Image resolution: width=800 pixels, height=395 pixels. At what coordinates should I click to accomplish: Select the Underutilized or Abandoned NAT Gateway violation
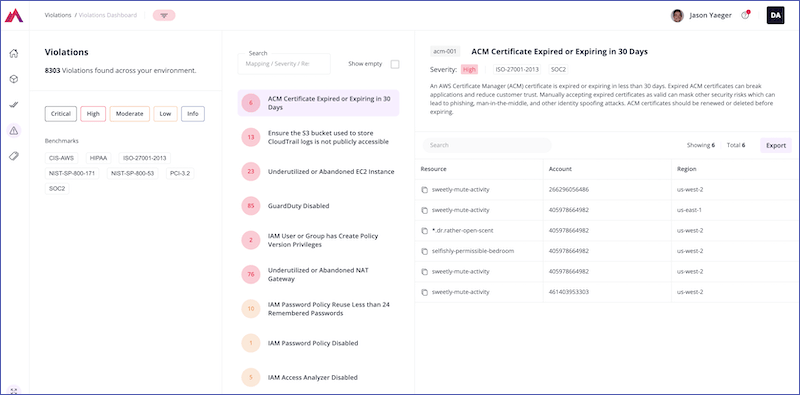pos(318,275)
